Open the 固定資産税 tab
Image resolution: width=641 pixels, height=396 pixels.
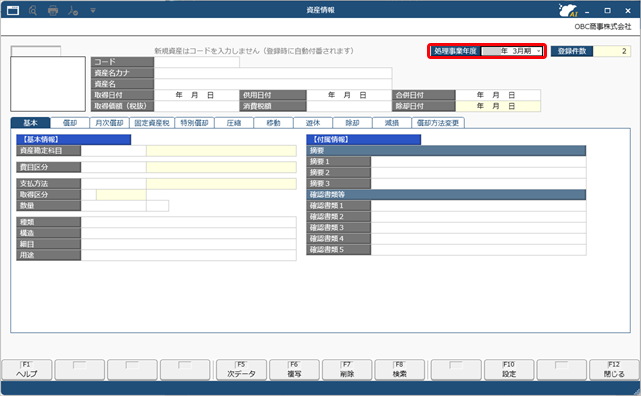(x=152, y=123)
